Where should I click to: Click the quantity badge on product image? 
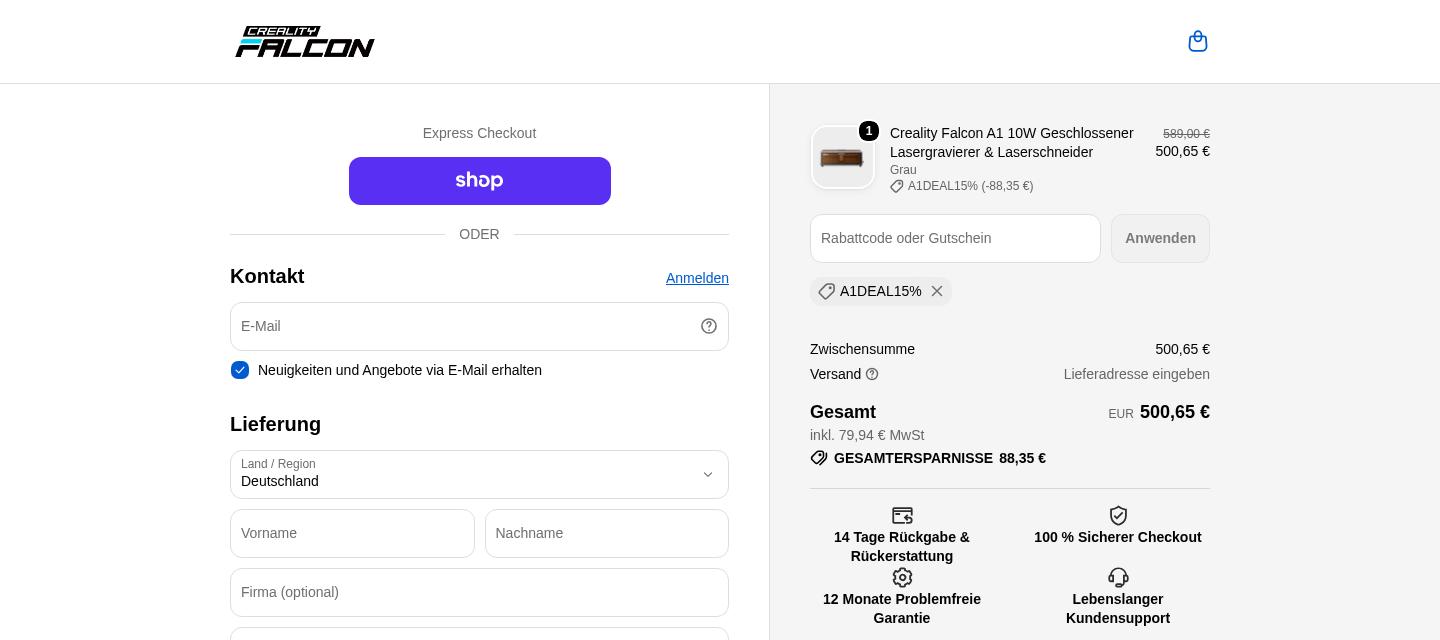click(869, 131)
